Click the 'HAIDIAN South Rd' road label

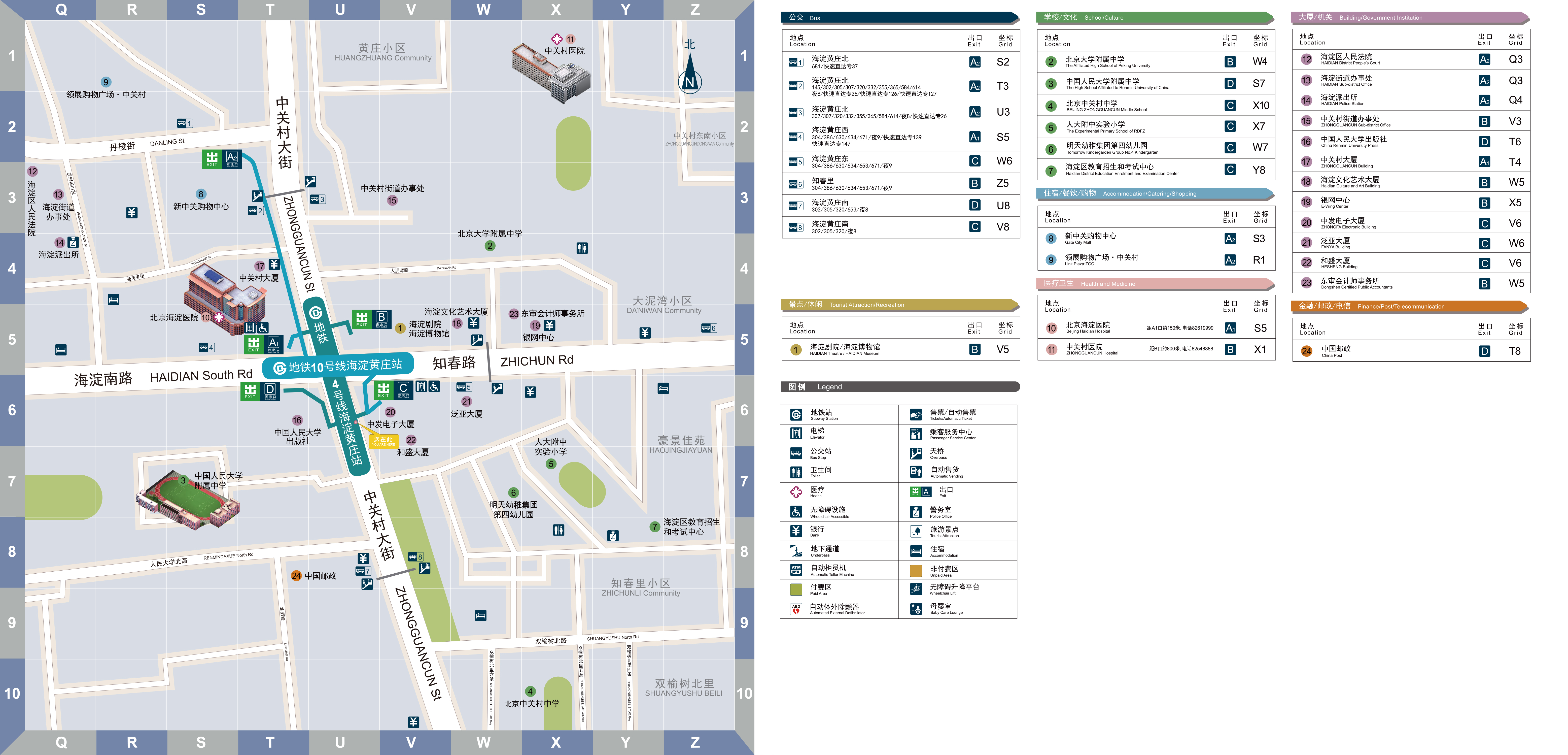(201, 376)
